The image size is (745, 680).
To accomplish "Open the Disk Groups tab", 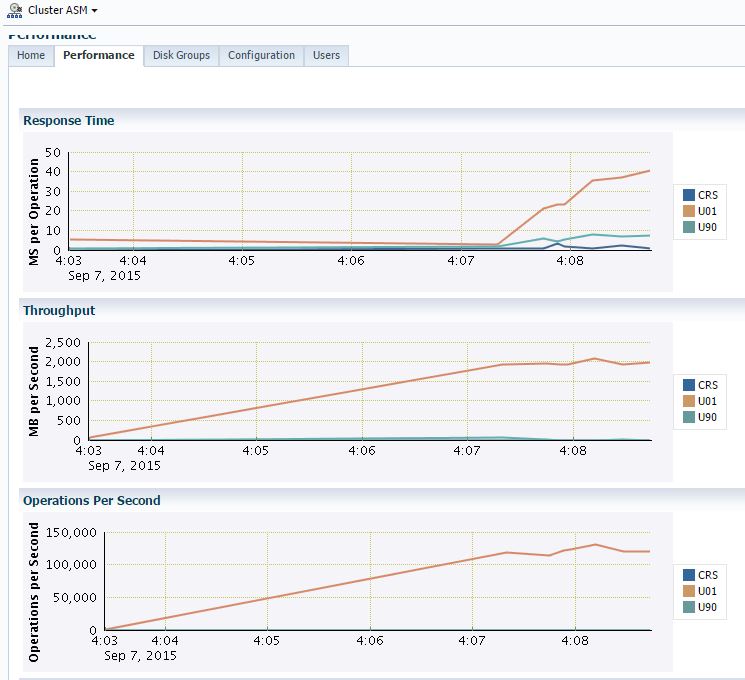I will [x=181, y=56].
